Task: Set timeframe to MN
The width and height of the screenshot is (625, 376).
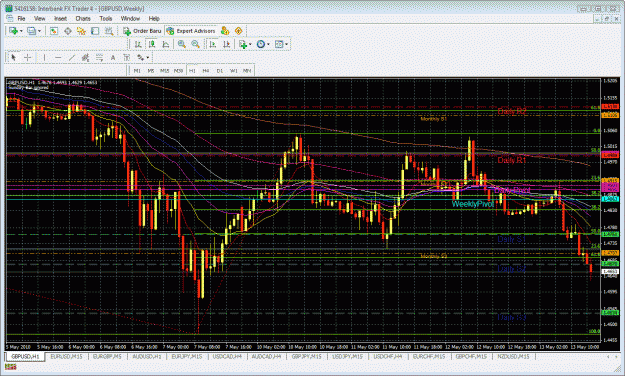Action: click(247, 71)
